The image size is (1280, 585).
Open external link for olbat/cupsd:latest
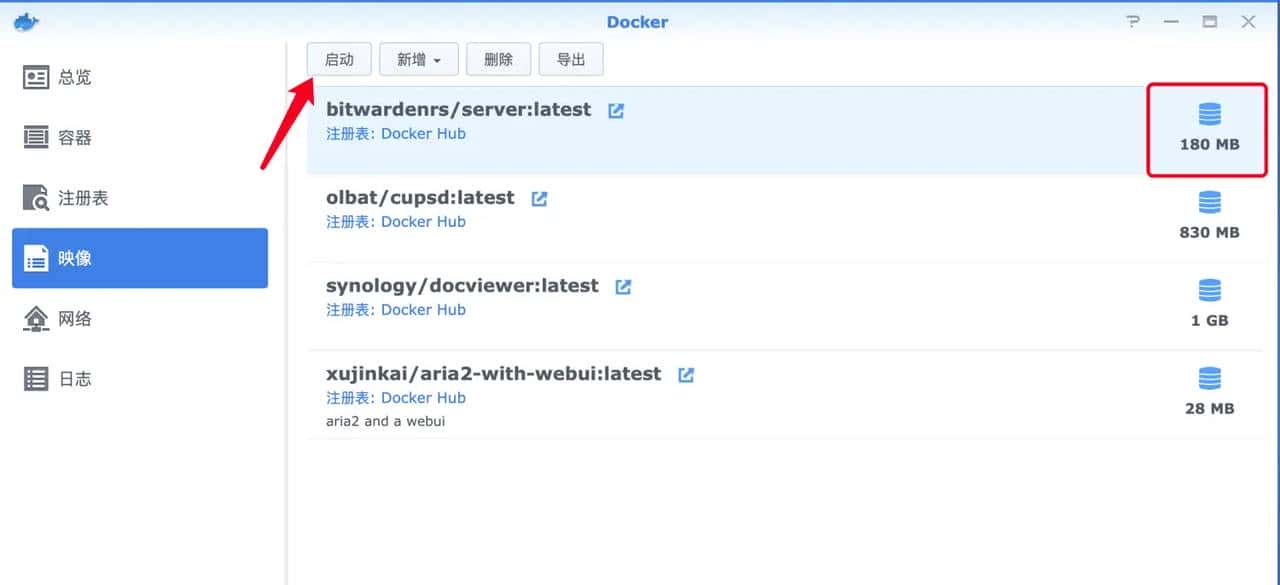point(539,199)
